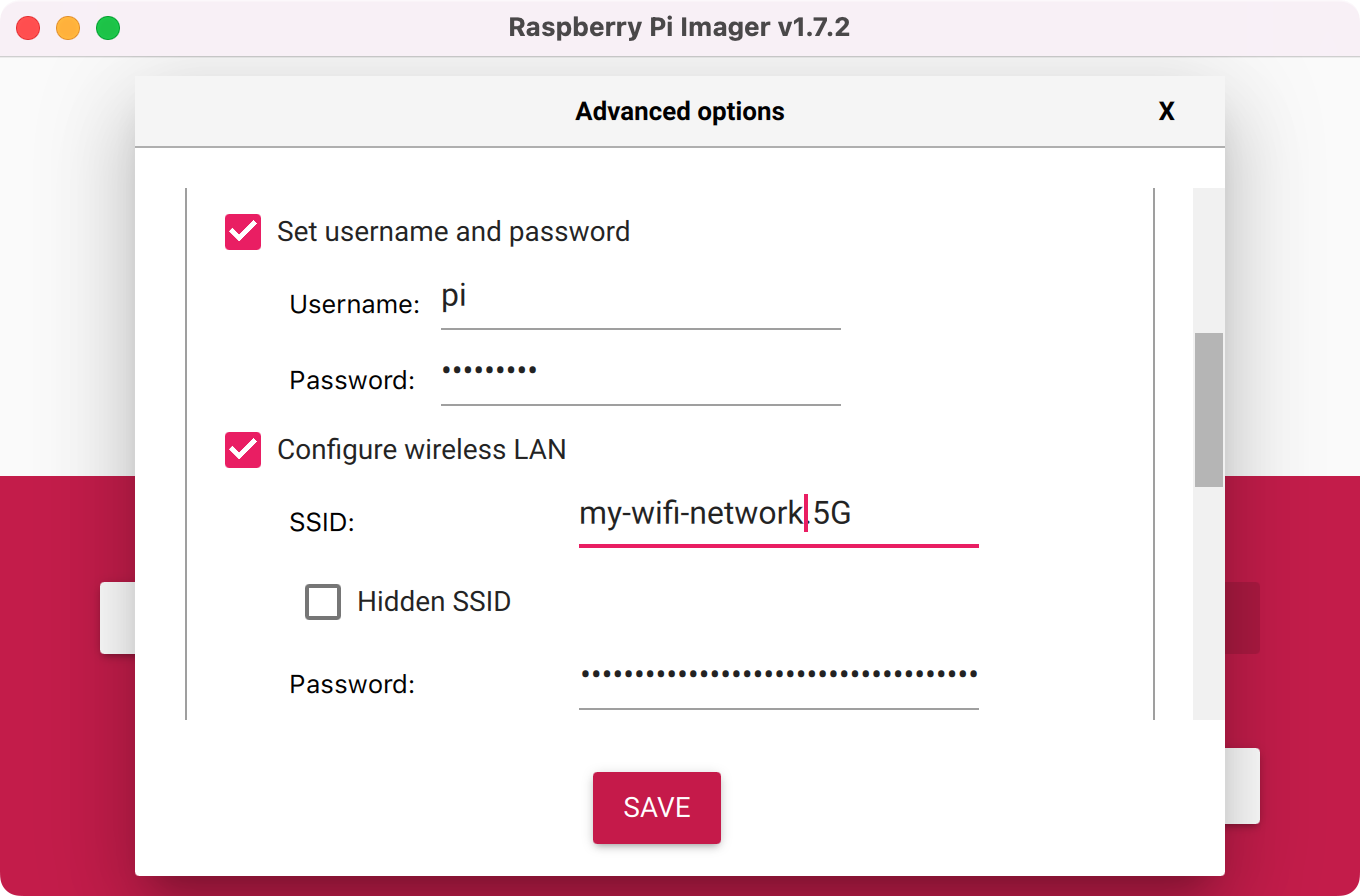Uncheck the Set username and password checkbox

(243, 232)
